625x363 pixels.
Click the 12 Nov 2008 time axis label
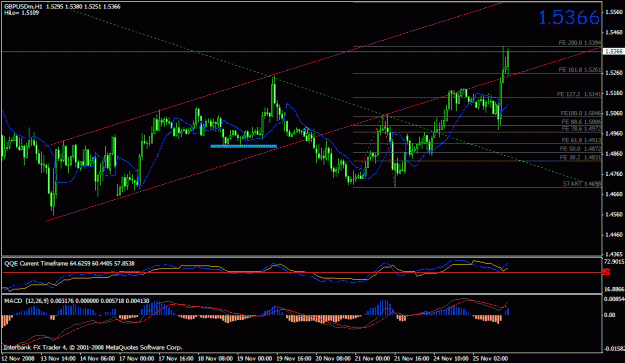click(x=18, y=358)
